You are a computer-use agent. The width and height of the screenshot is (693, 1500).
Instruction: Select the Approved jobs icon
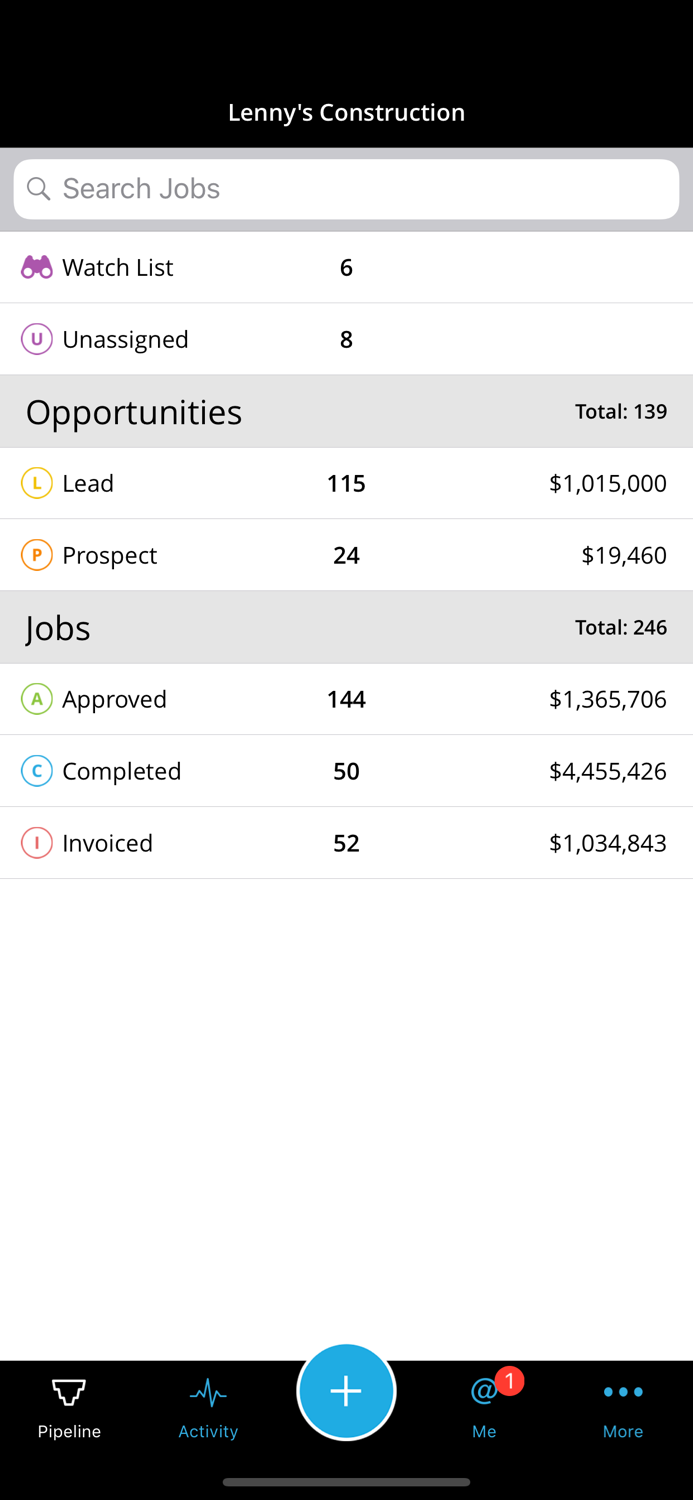coord(36,699)
